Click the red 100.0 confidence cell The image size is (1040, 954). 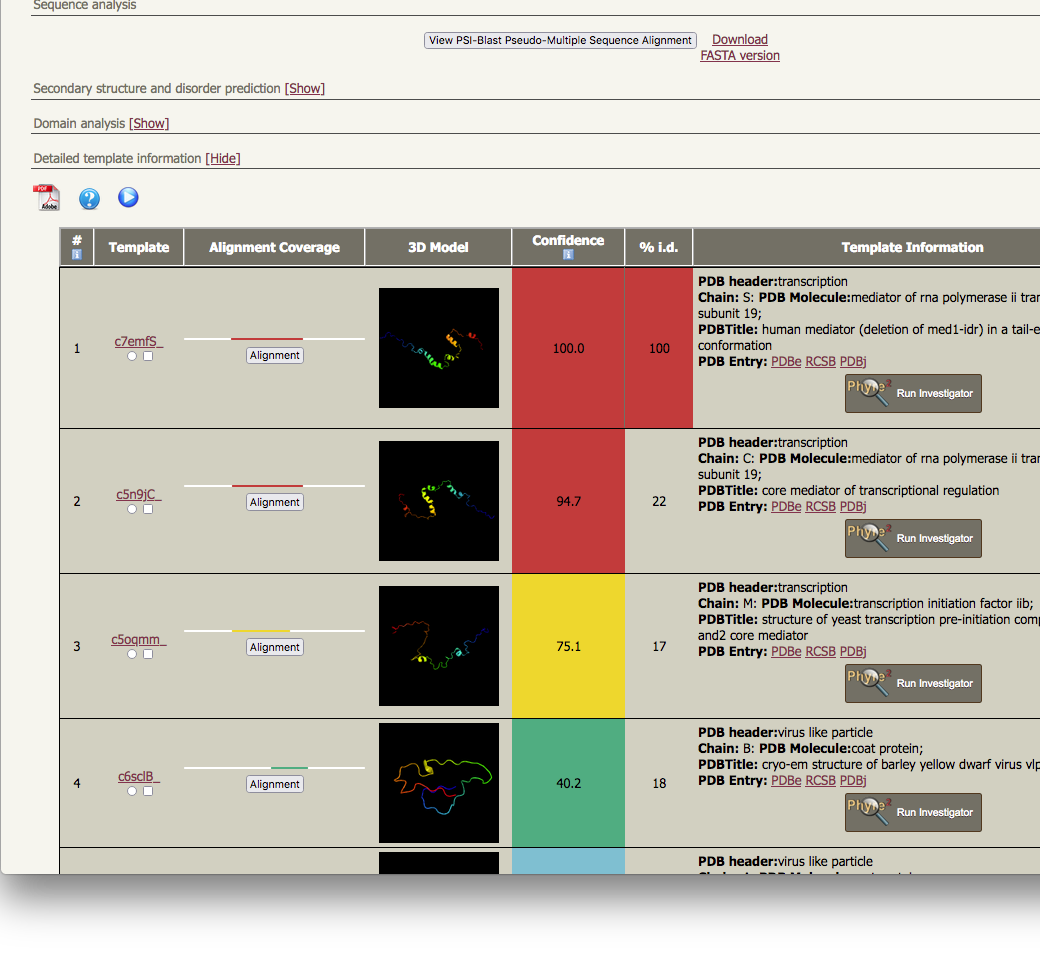pos(568,348)
